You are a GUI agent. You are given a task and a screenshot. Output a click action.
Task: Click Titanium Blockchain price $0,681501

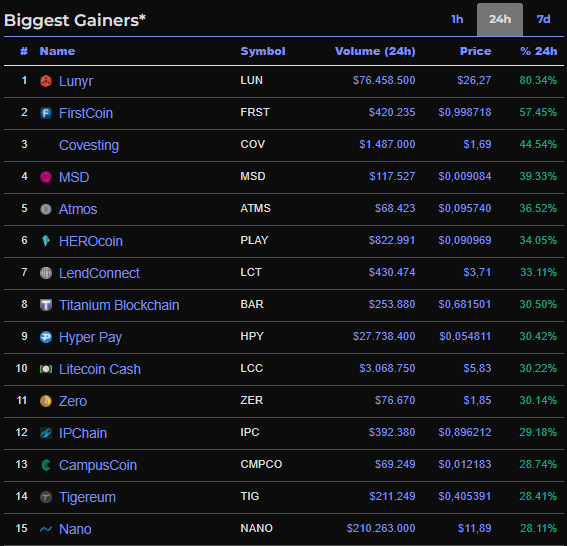[465, 304]
